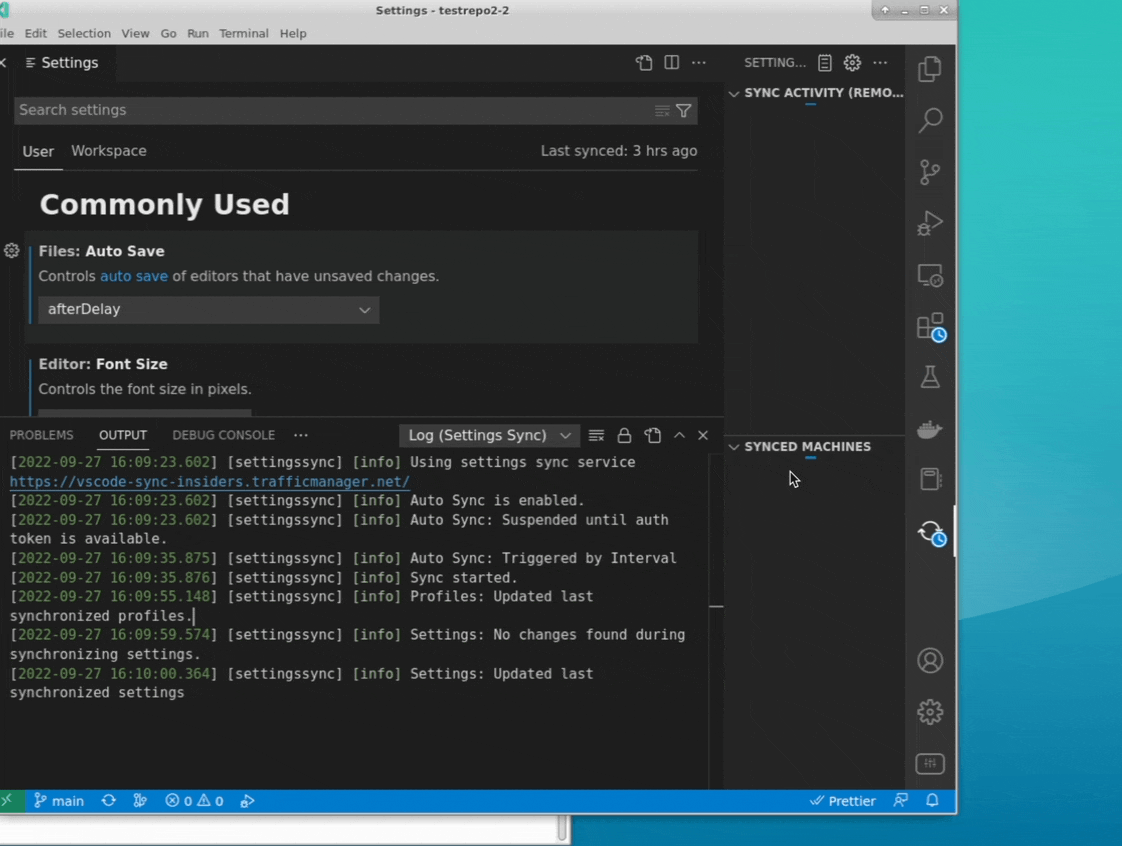The height and width of the screenshot is (846, 1122).
Task: Open the Files: Auto Save dropdown showing afterDelay
Action: click(x=207, y=309)
